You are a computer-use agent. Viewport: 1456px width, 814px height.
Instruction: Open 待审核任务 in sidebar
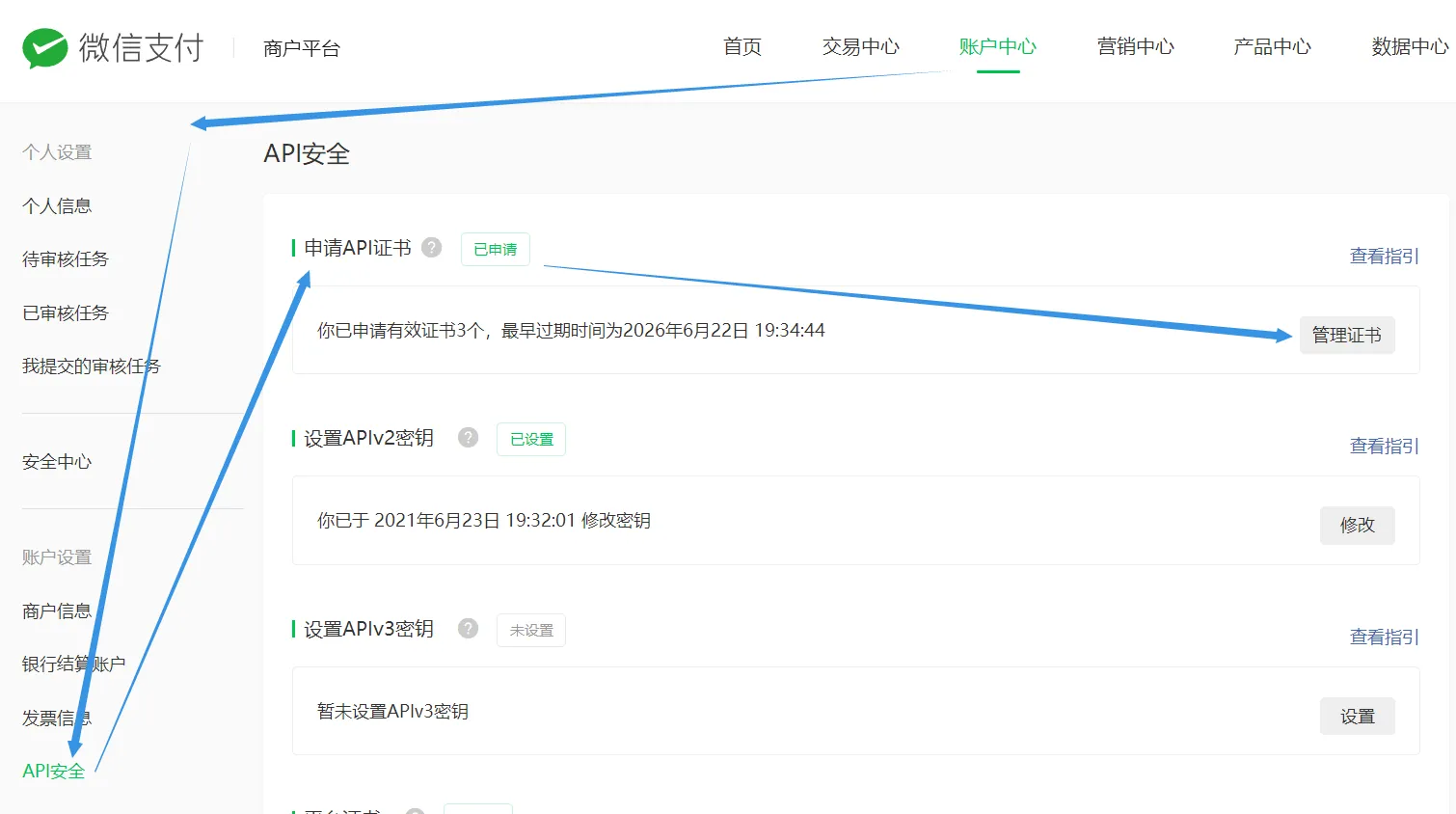(x=66, y=258)
